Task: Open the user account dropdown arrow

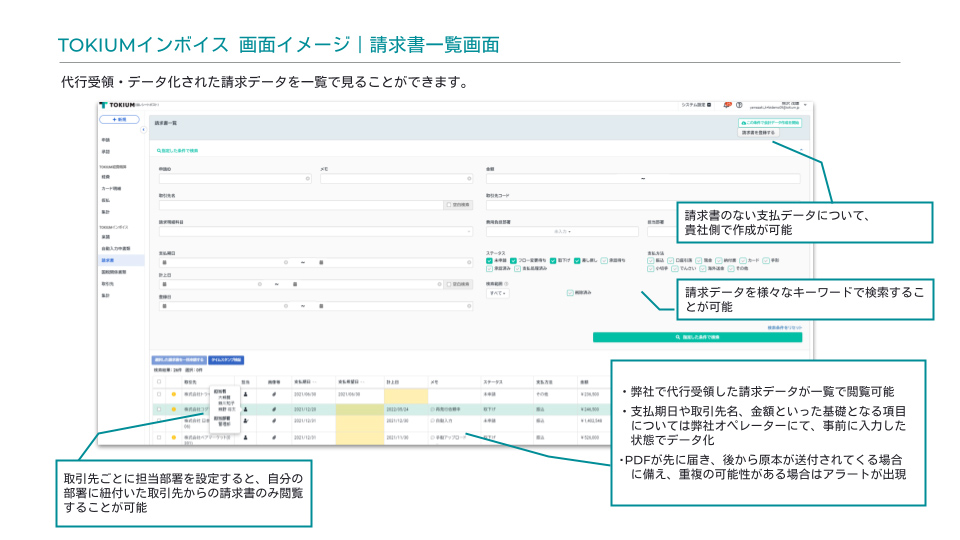Action: [x=805, y=105]
